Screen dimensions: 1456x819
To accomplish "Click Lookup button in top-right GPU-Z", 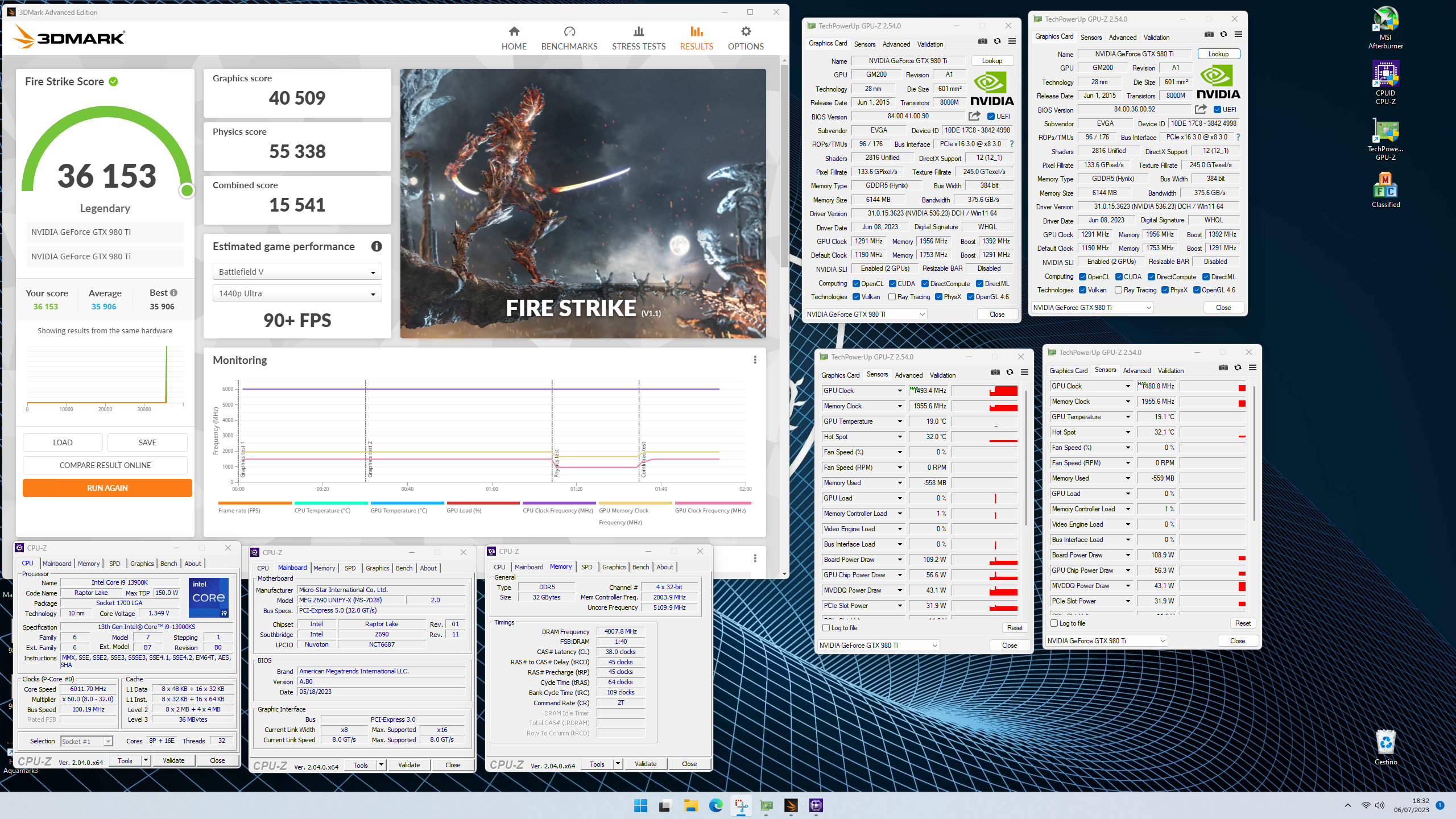I will point(1218,54).
